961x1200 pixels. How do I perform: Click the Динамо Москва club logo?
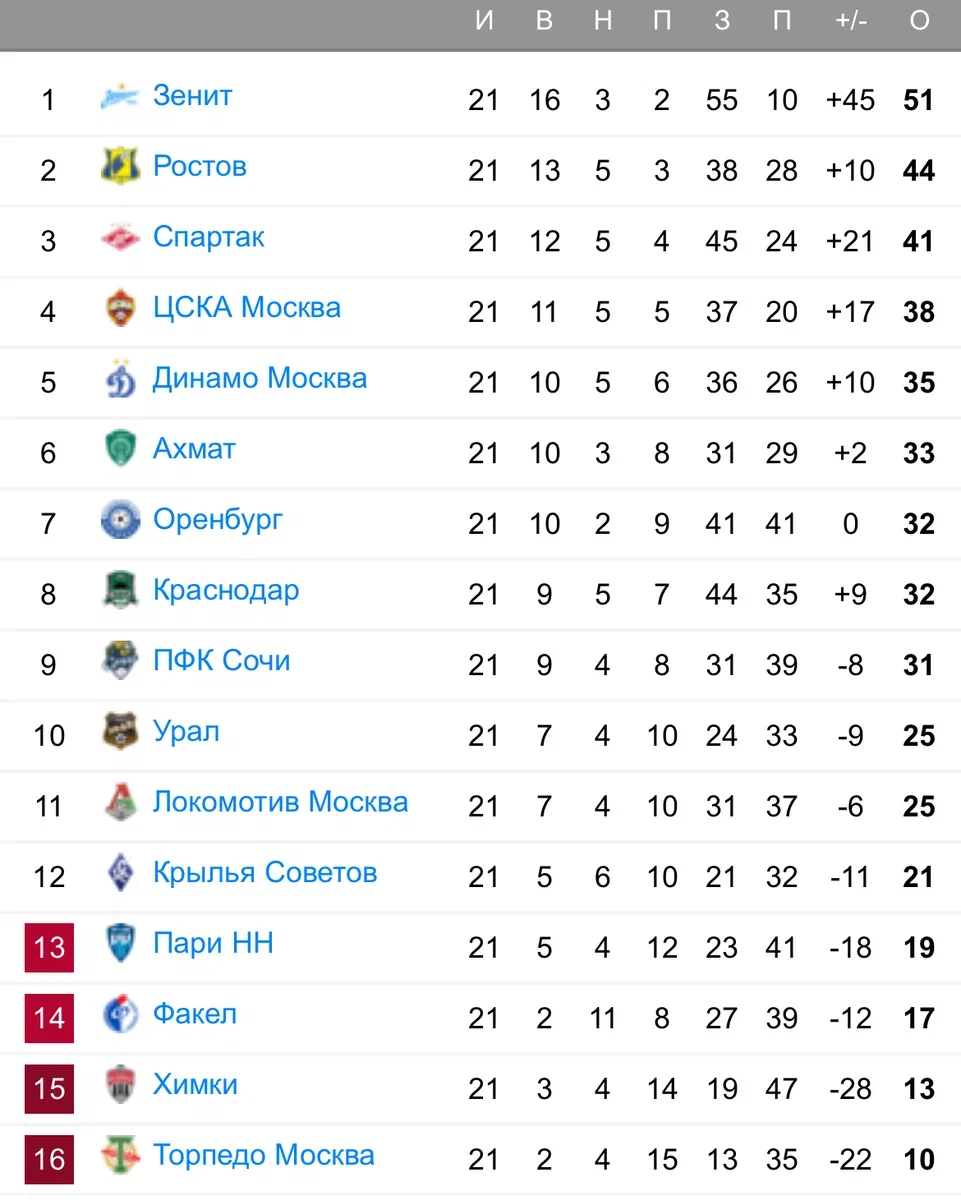point(120,379)
